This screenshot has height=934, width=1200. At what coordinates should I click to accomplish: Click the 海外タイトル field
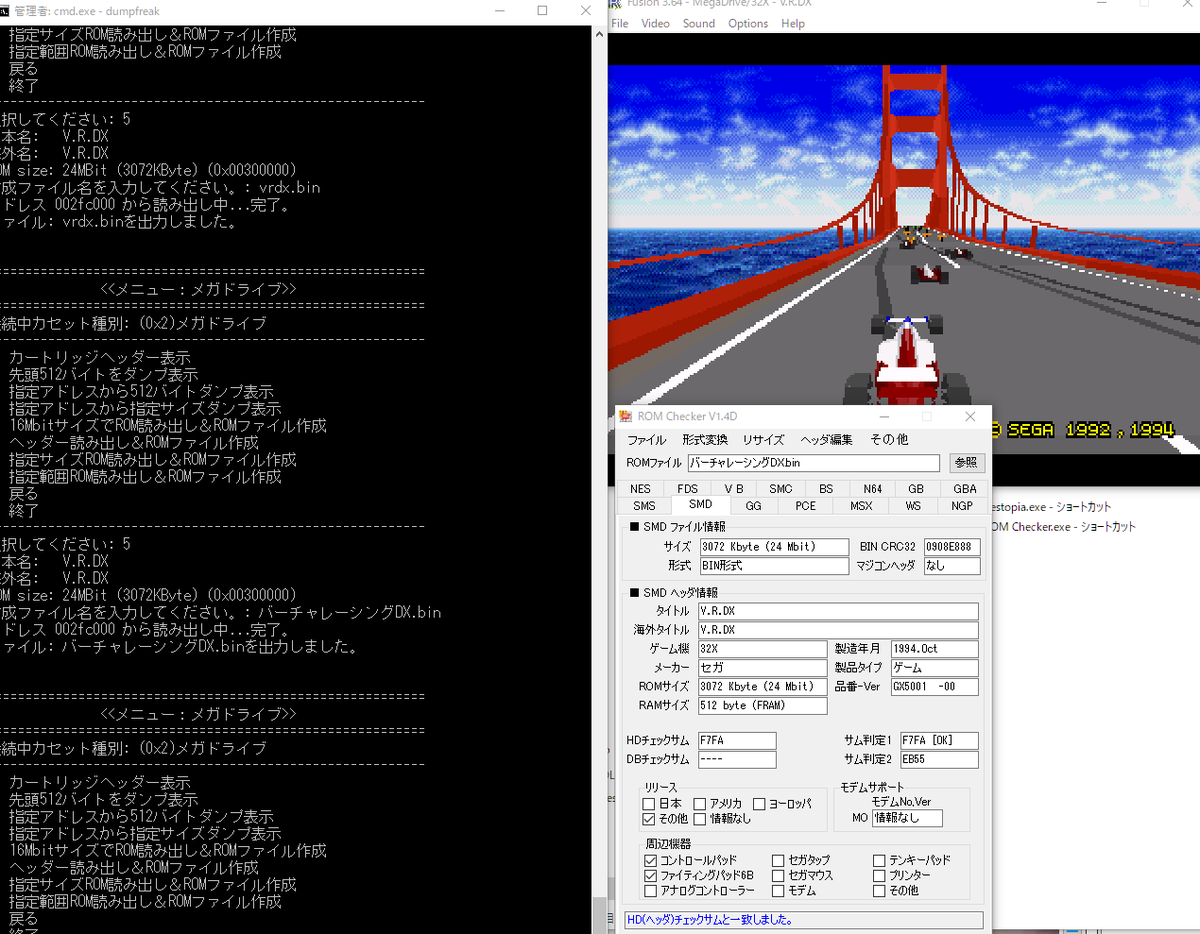(x=837, y=630)
